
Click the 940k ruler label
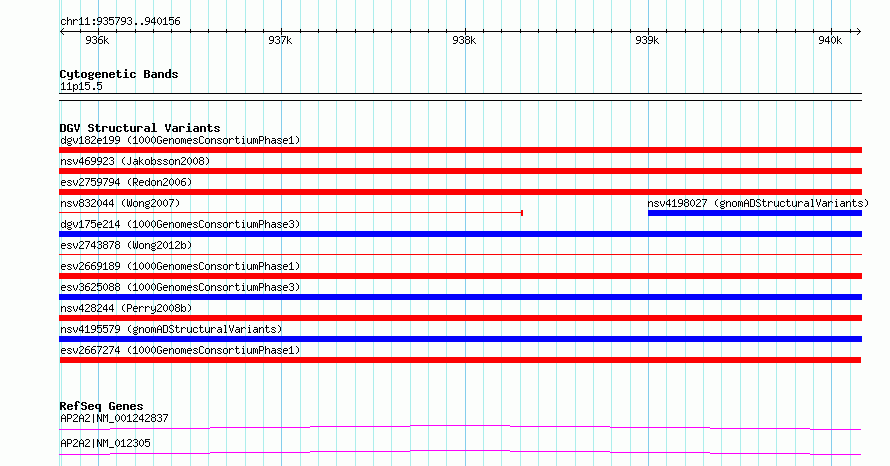coord(830,40)
